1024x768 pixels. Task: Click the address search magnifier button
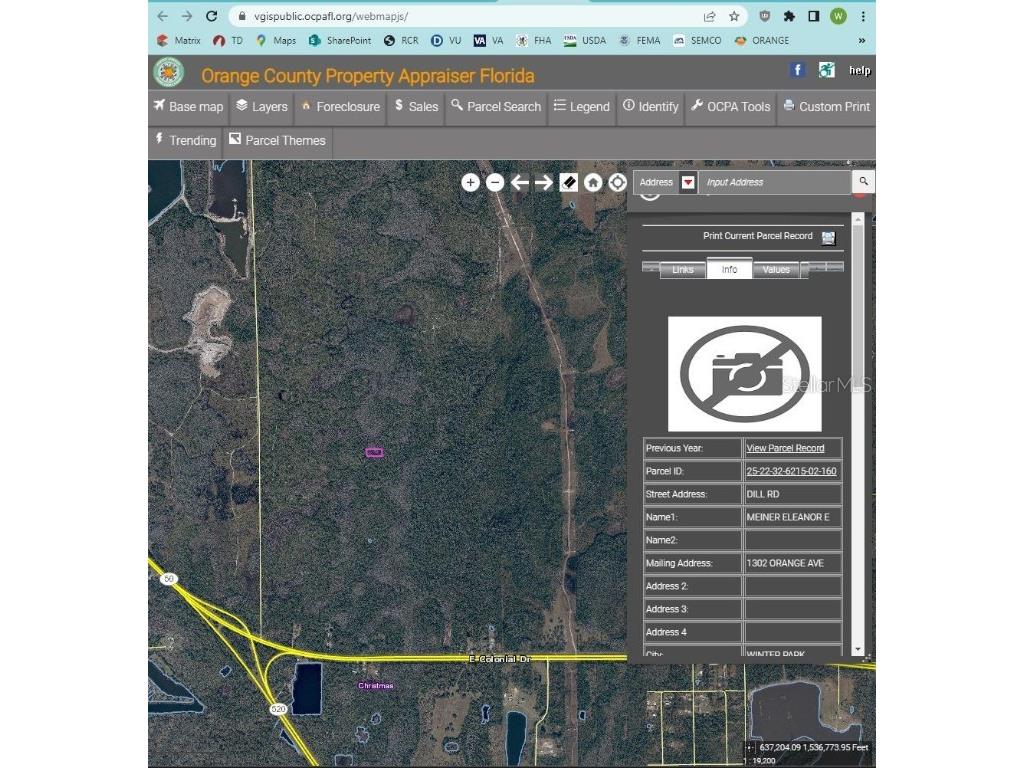(x=863, y=182)
